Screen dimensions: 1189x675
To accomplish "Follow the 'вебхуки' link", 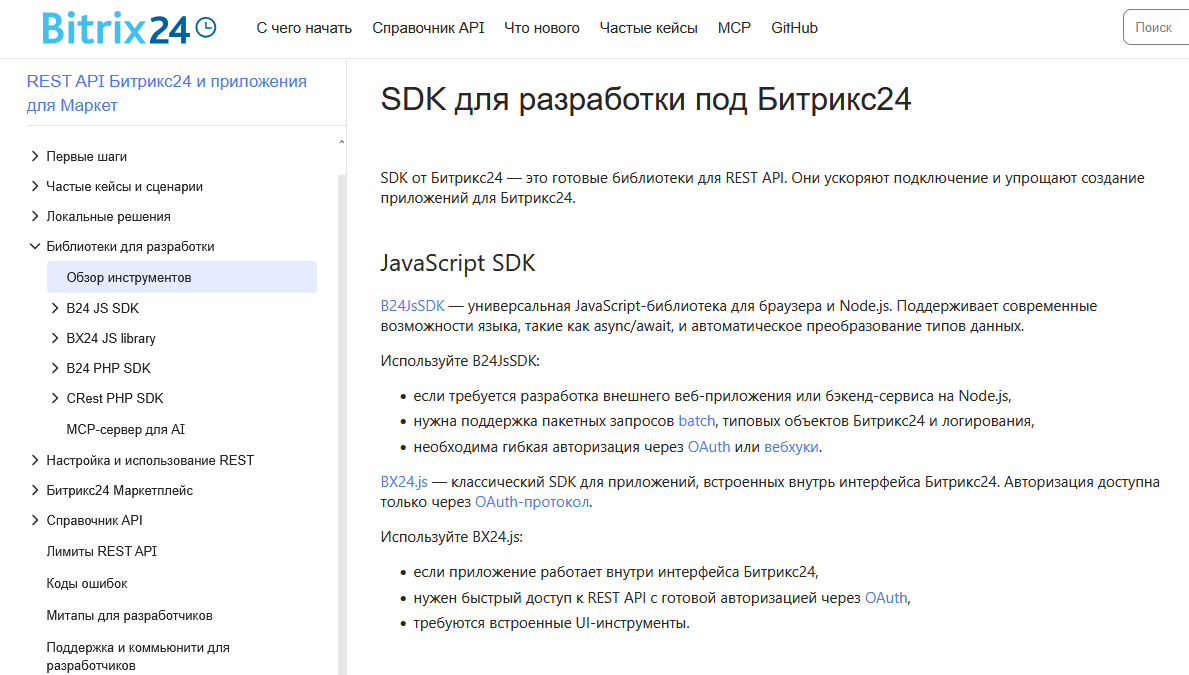I will pos(791,447).
